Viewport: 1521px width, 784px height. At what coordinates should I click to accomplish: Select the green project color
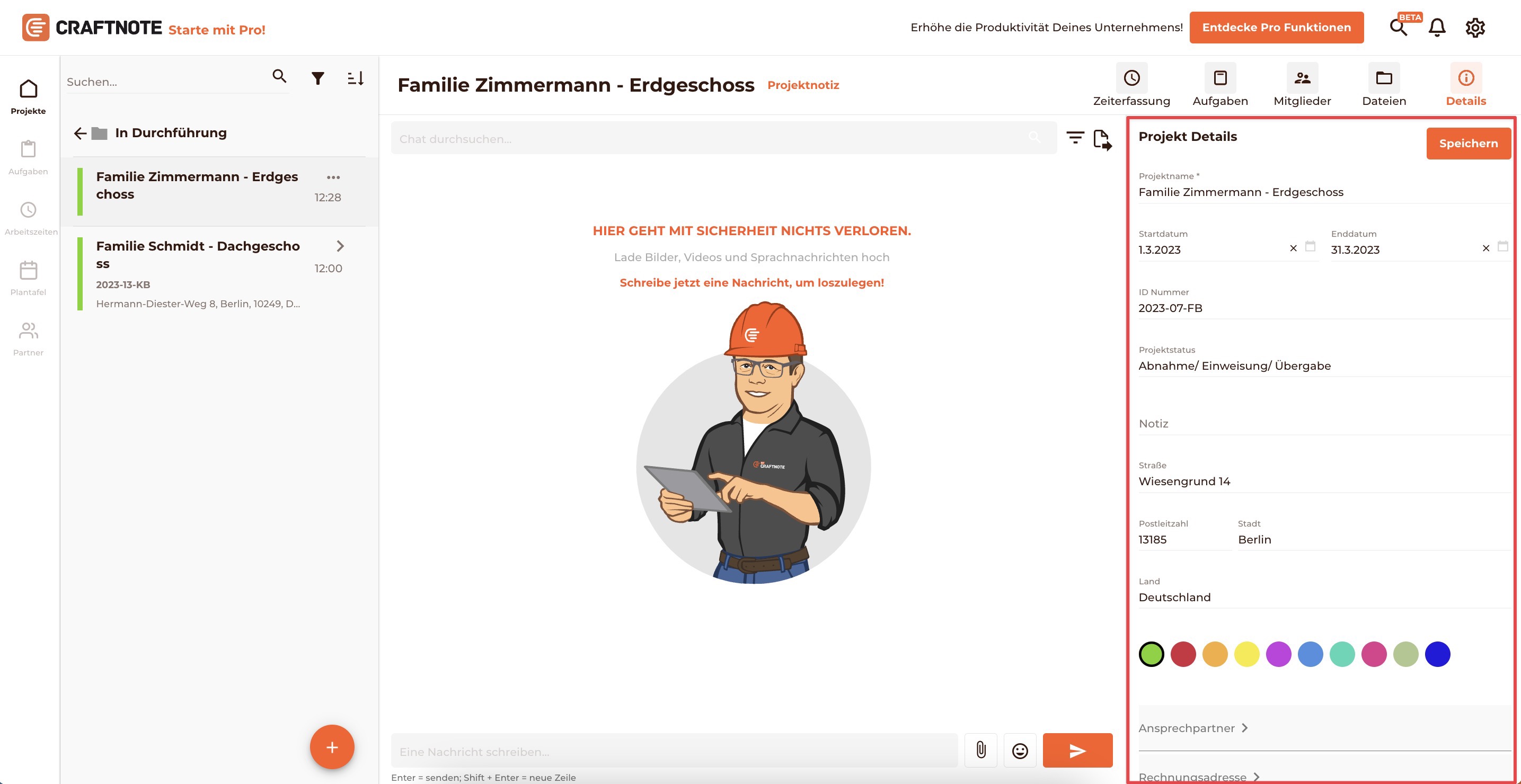1151,654
